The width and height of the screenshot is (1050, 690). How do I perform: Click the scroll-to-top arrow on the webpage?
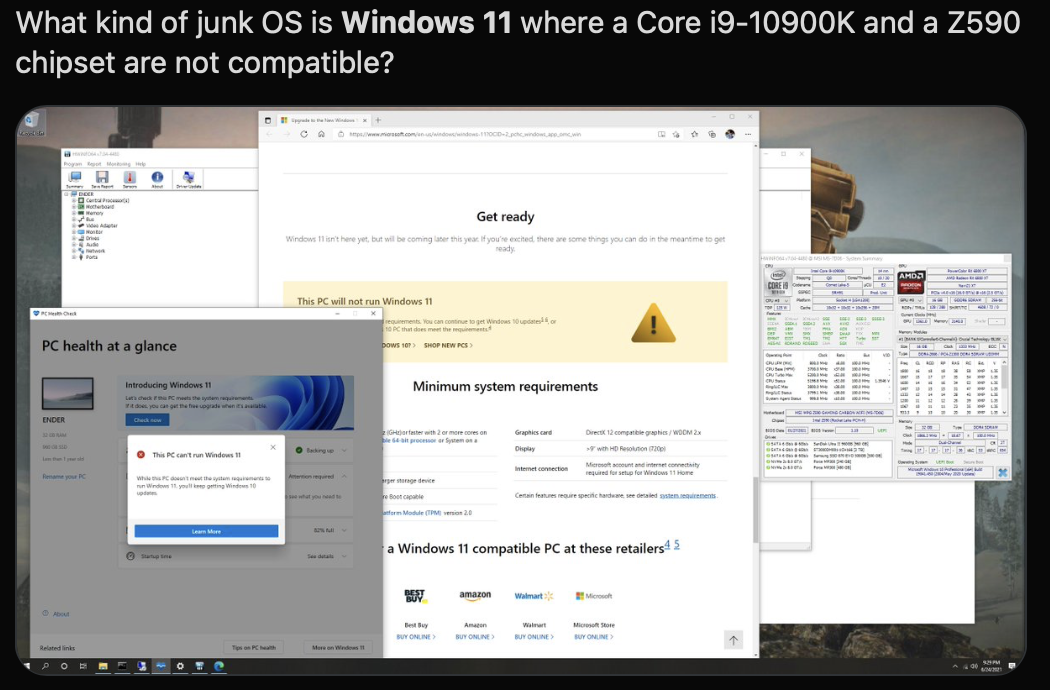click(x=733, y=640)
